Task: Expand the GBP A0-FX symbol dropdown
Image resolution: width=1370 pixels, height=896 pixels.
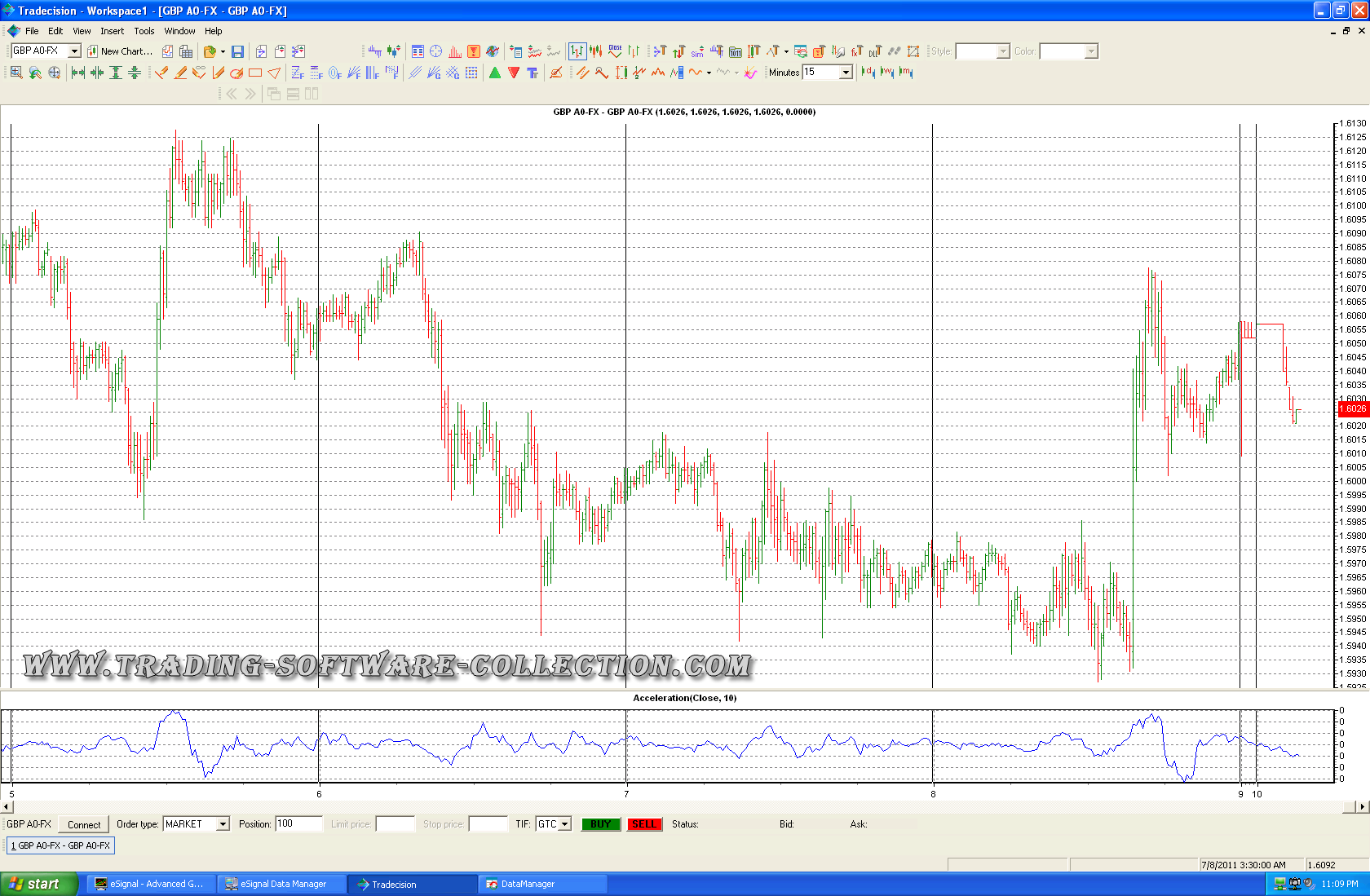Action: click(x=74, y=51)
